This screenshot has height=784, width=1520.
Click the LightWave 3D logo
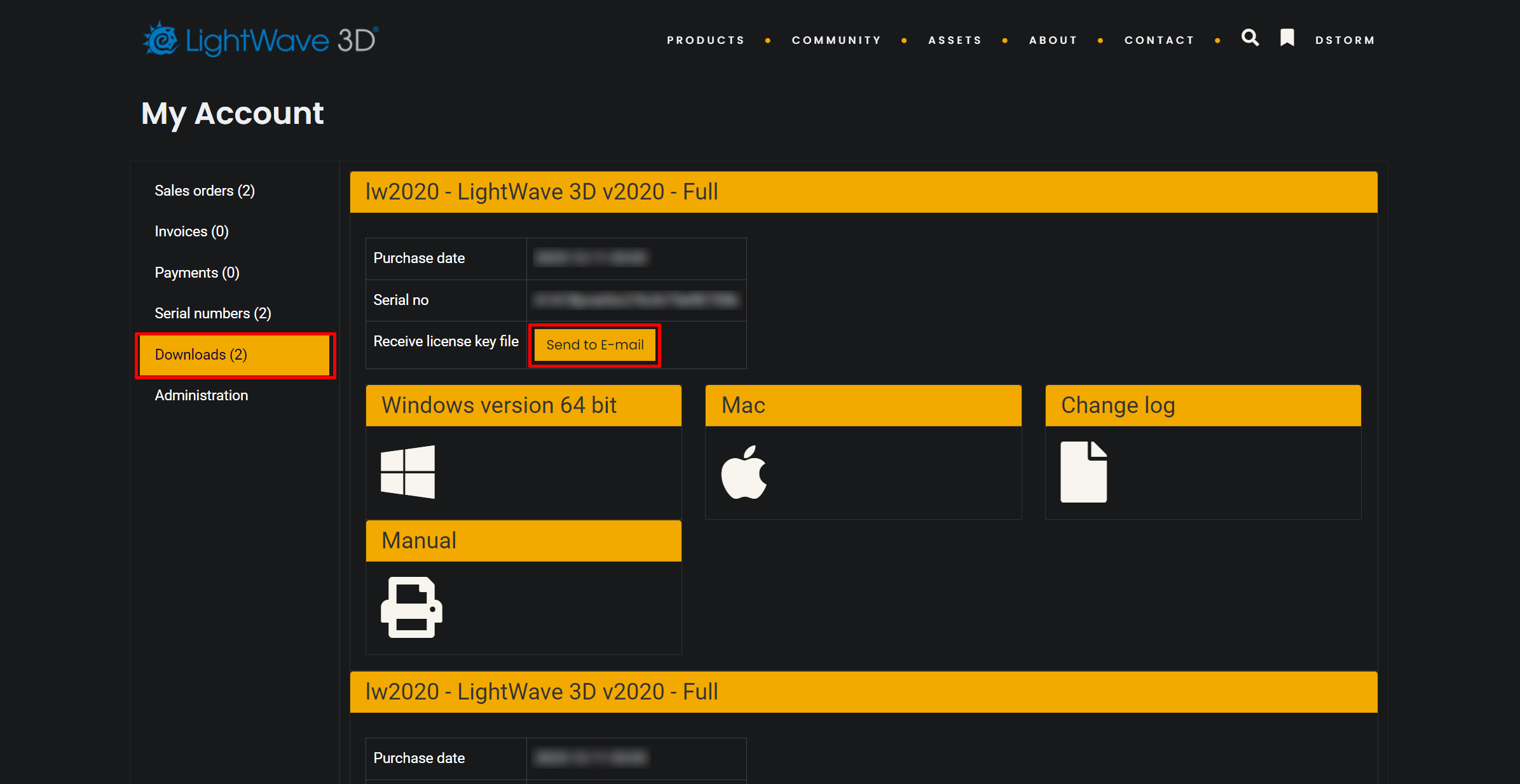coord(260,39)
